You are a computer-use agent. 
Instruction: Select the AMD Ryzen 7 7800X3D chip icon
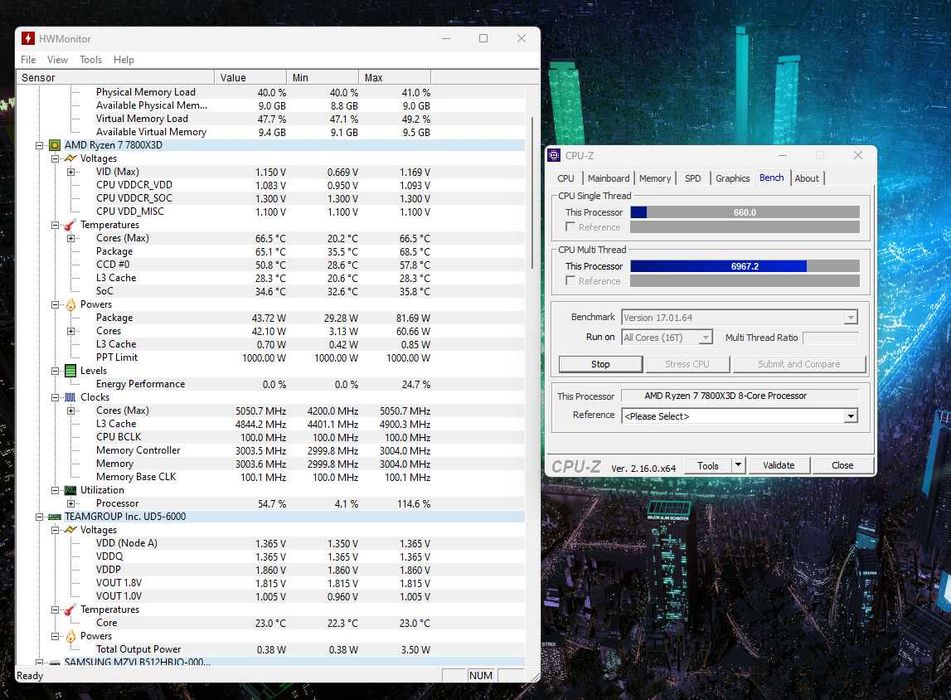tap(55, 145)
